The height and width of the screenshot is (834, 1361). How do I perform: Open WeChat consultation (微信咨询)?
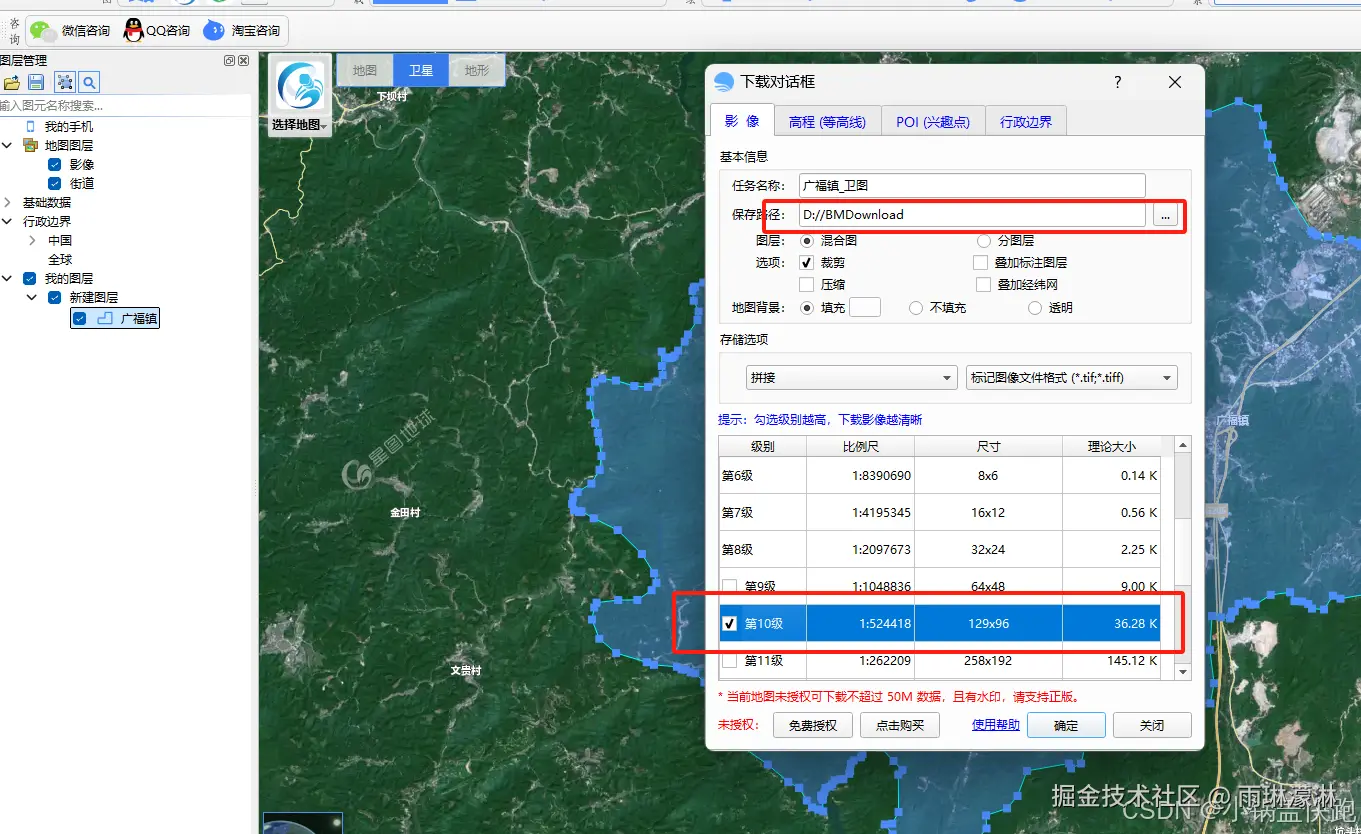(71, 31)
